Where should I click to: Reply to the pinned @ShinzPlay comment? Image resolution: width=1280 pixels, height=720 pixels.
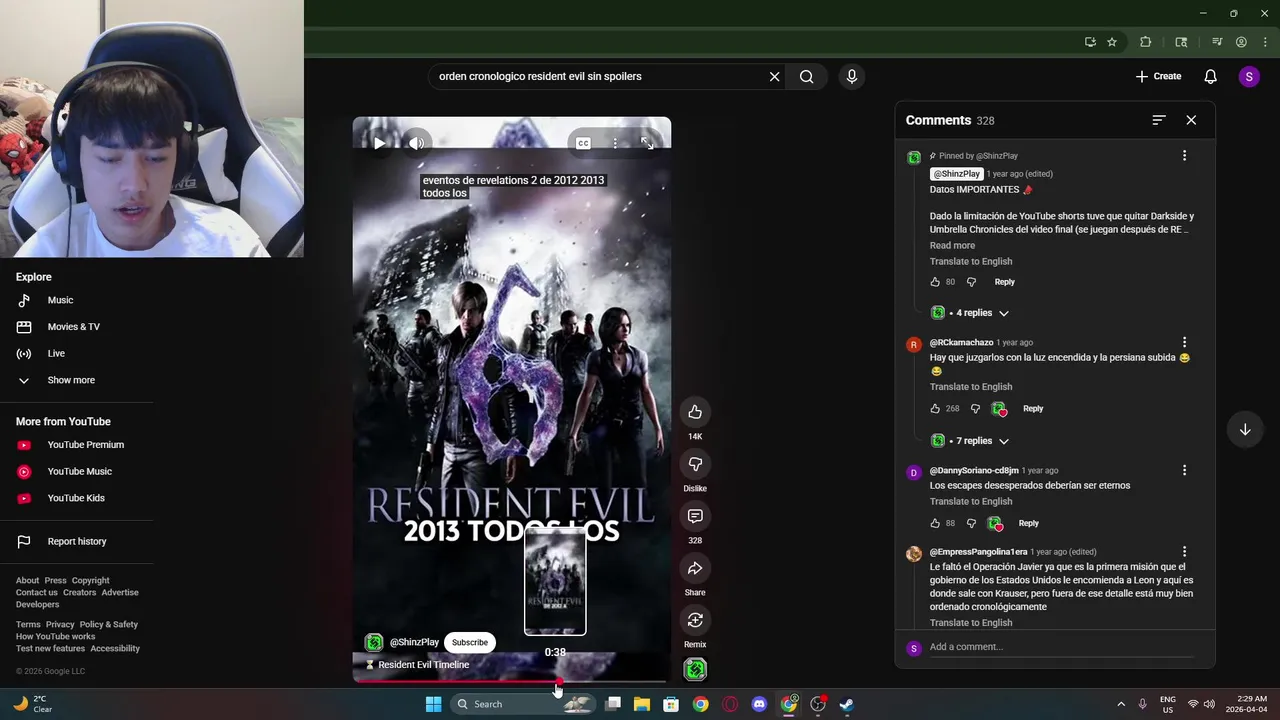click(1004, 282)
